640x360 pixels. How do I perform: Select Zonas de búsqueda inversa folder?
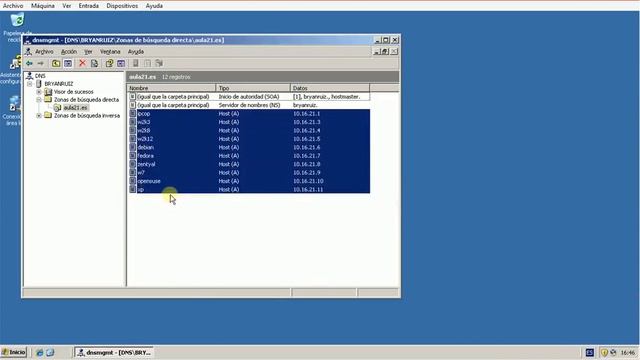87,116
